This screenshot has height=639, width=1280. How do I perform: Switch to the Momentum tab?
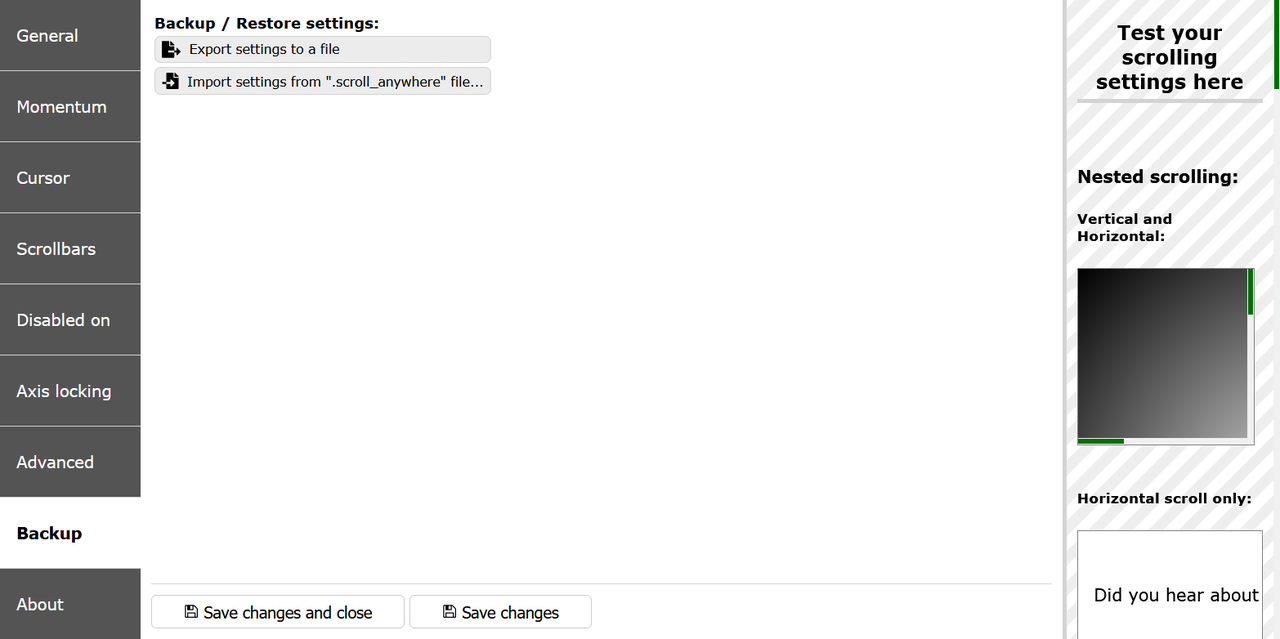pos(70,106)
